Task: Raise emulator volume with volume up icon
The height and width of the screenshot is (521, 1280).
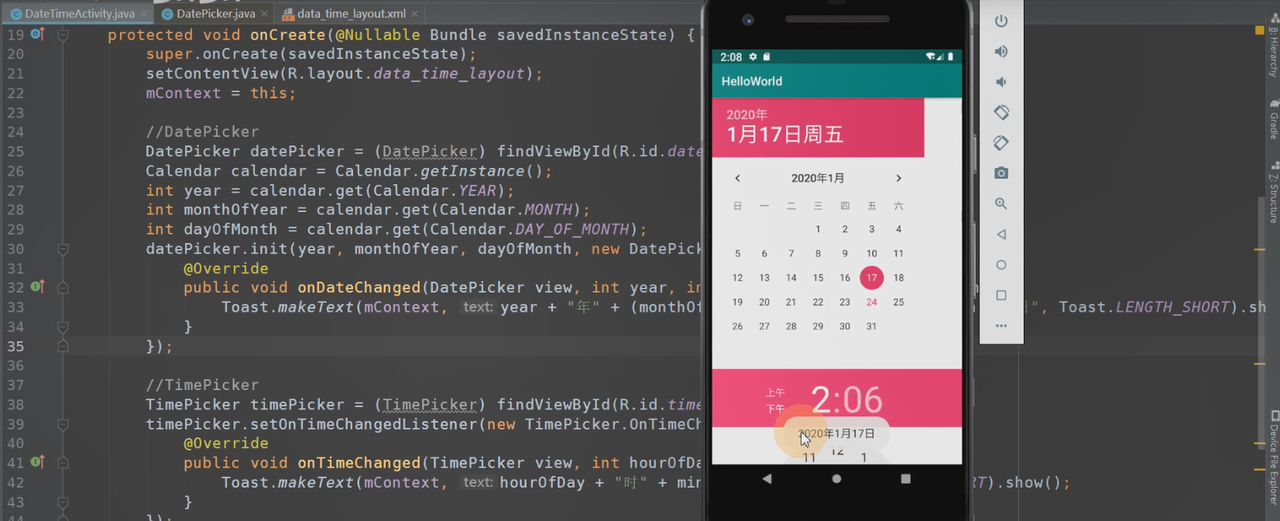Action: click(1001, 52)
